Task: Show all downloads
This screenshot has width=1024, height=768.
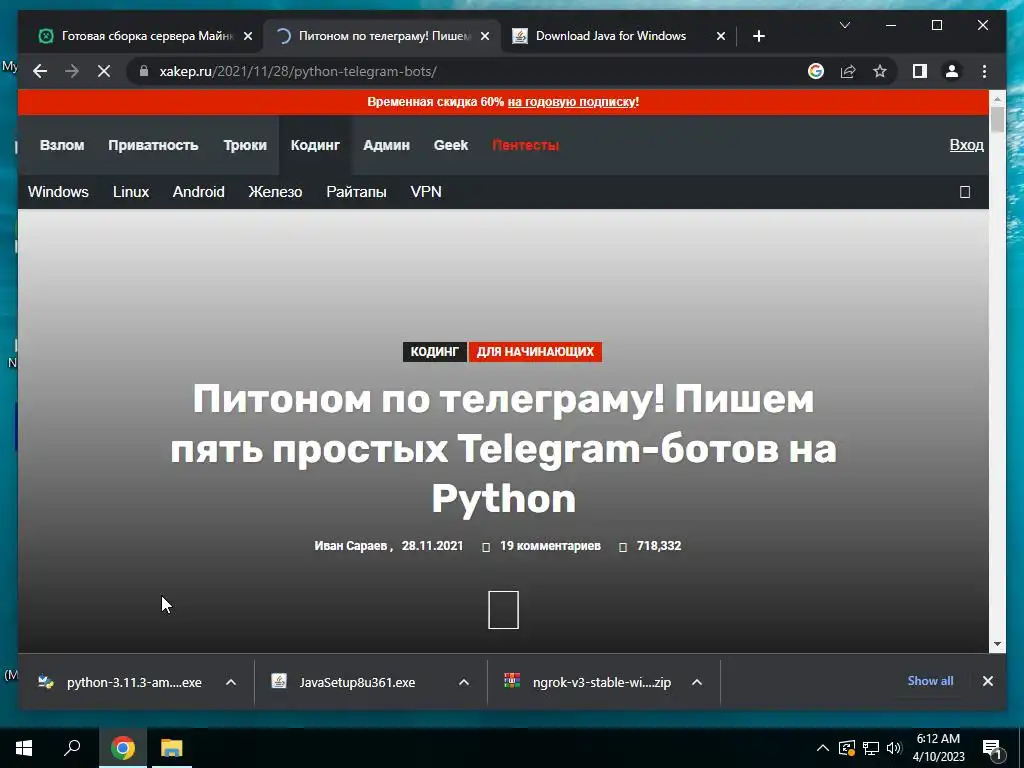Action: click(930, 680)
